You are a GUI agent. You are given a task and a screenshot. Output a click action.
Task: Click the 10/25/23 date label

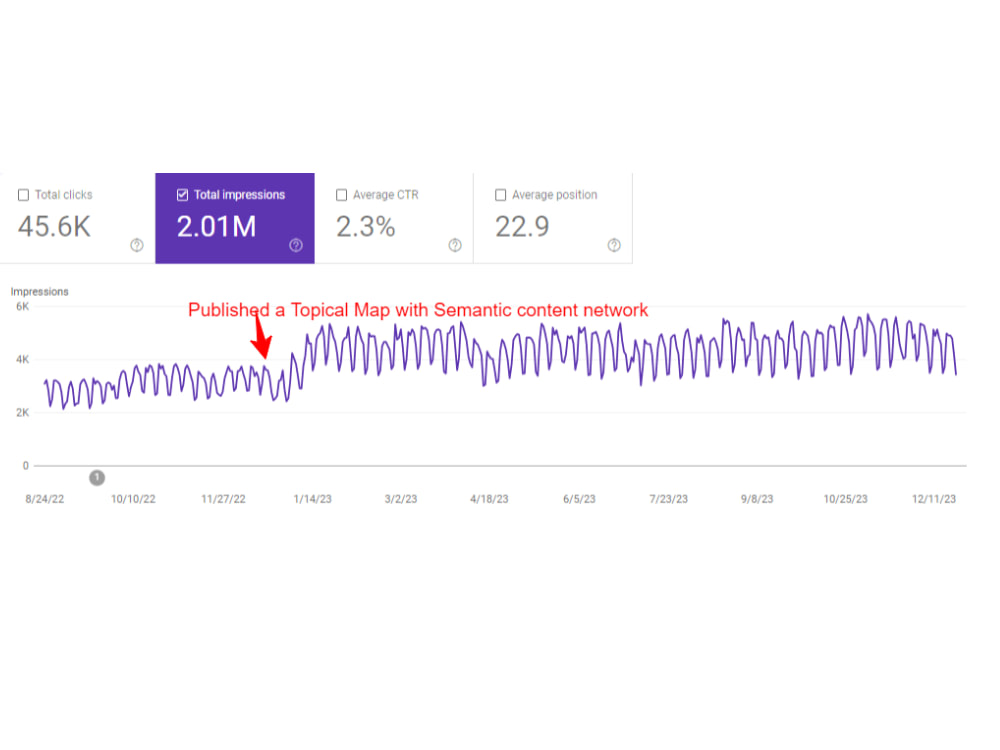coord(846,499)
